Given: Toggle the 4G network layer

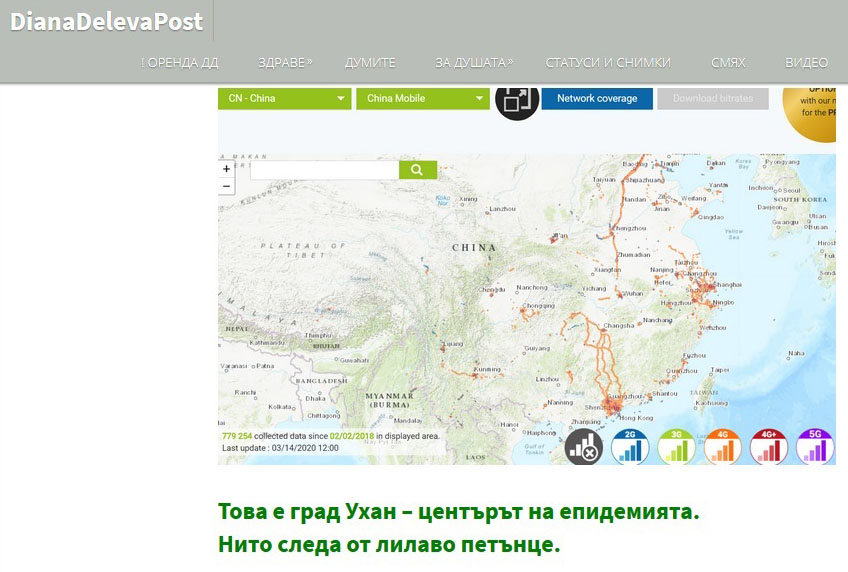Looking at the screenshot, I should tap(723, 447).
